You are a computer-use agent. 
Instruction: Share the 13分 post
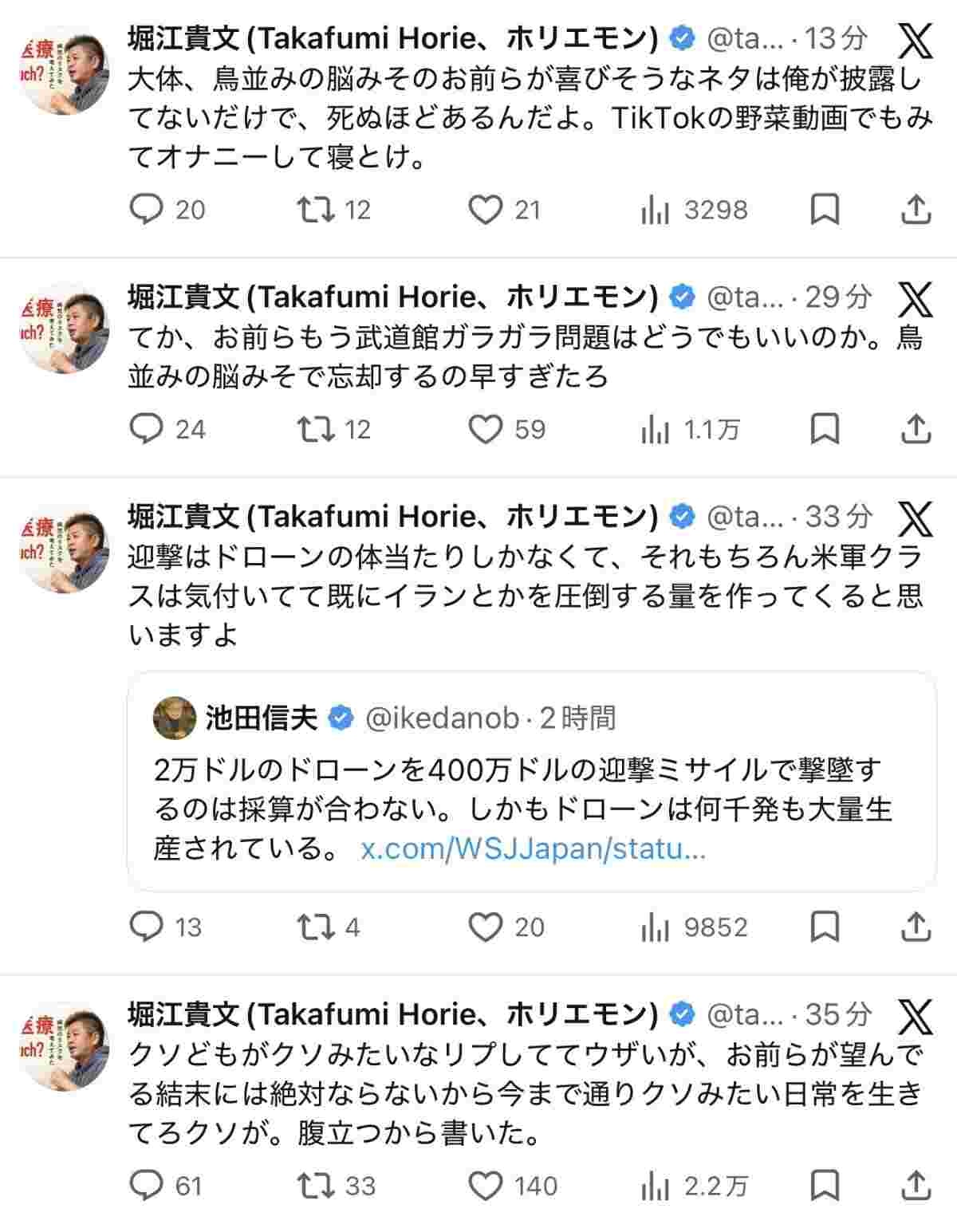(916, 210)
